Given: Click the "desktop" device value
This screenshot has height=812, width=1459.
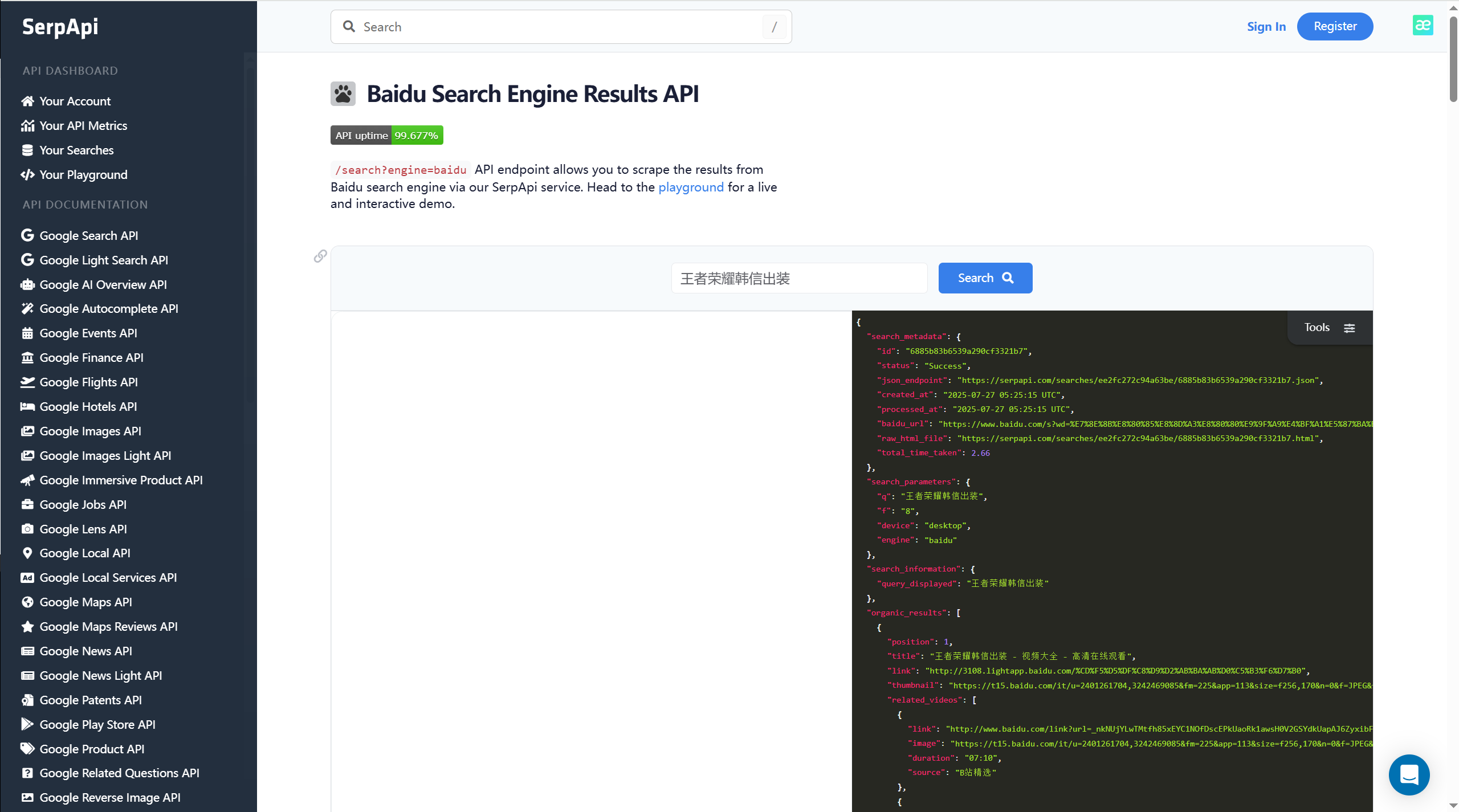Looking at the screenshot, I should pos(946,525).
